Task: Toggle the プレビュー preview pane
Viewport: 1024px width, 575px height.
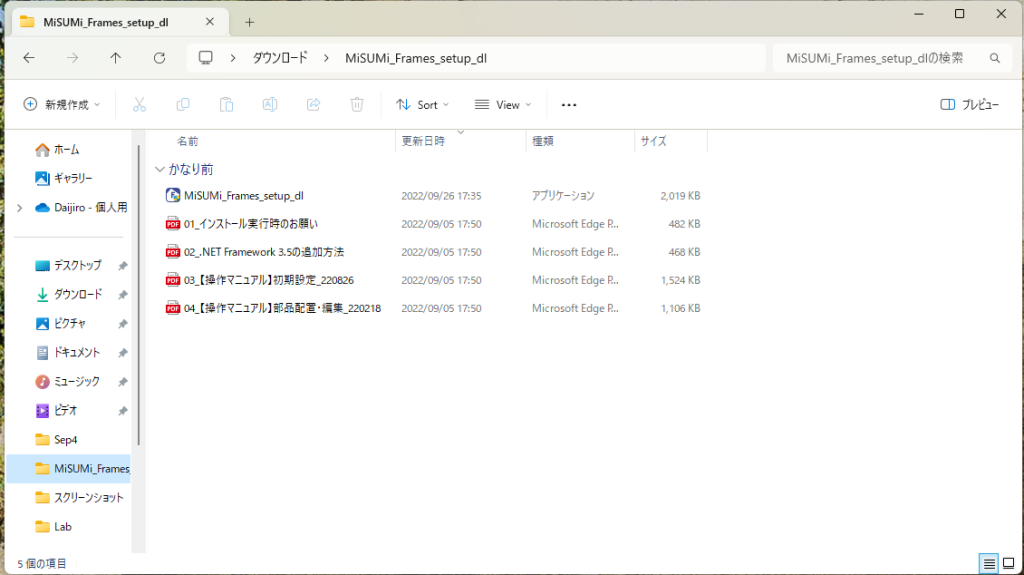Action: coord(970,104)
